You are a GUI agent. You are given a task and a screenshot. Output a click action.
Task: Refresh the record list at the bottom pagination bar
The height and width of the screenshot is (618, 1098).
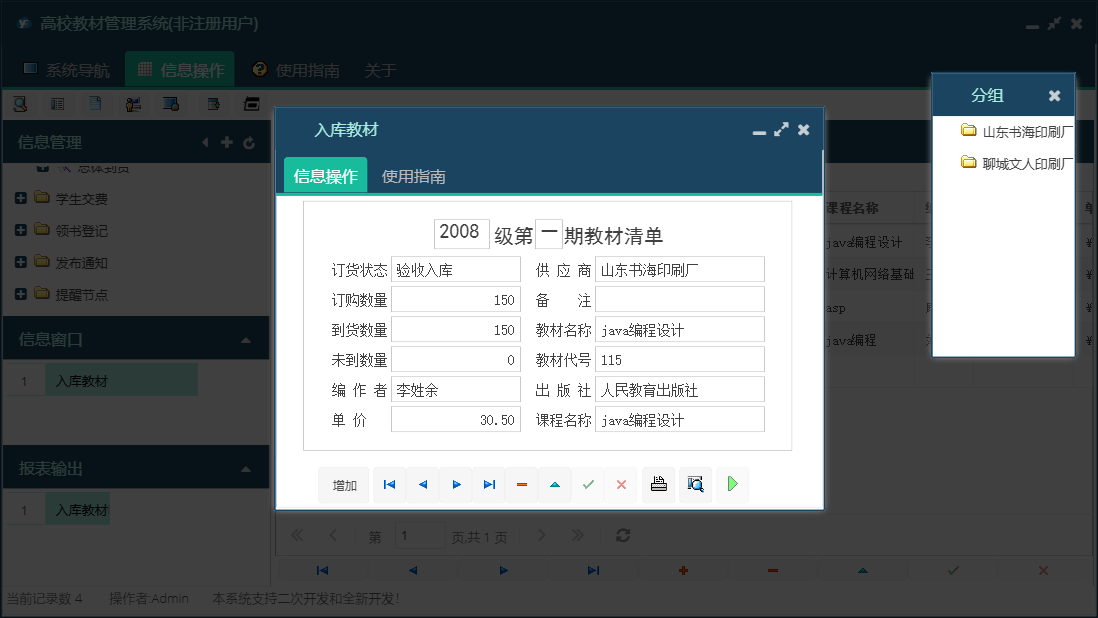622,535
